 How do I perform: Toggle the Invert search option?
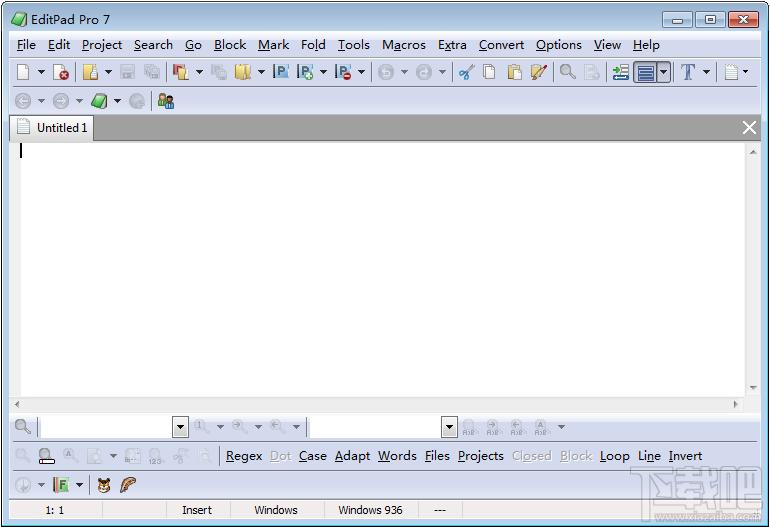[685, 456]
